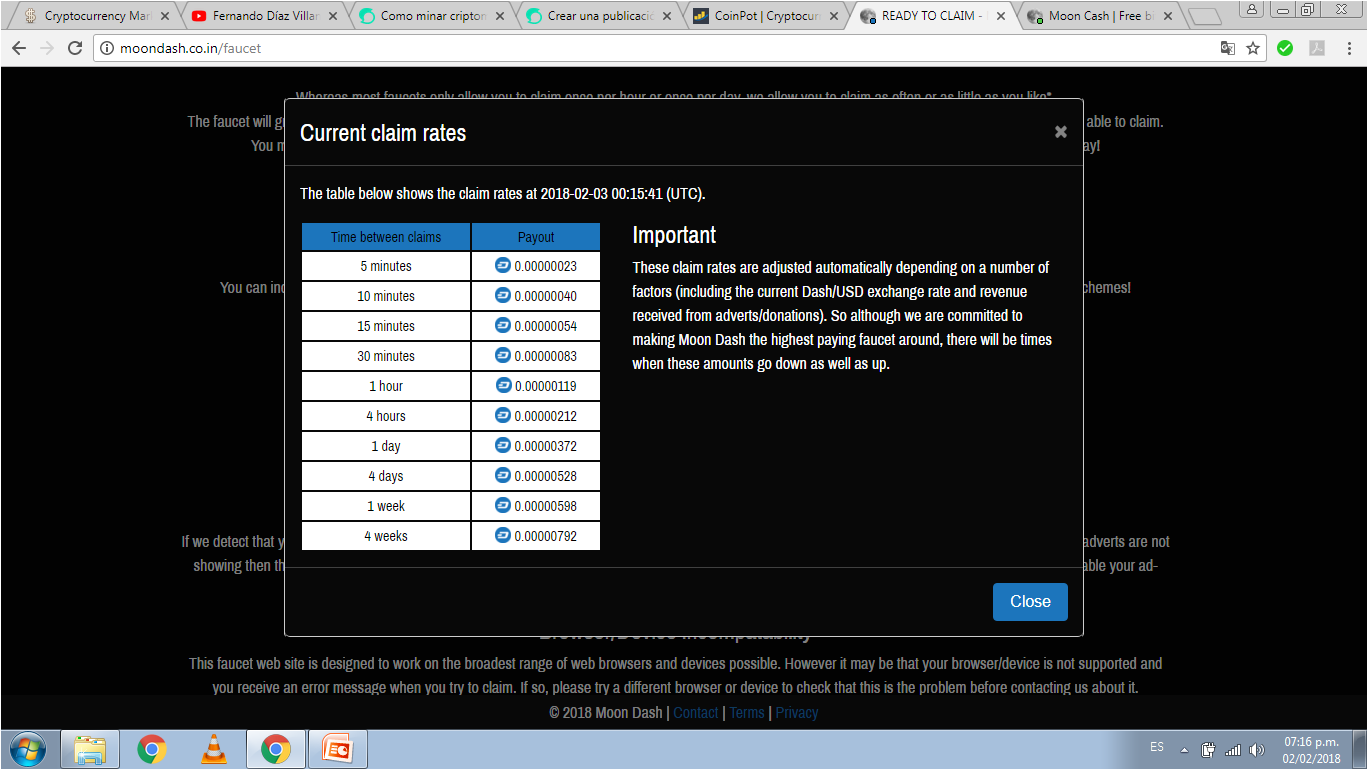The height and width of the screenshot is (770, 1368).
Task: Bookmark this page with the star icon
Action: pyautogui.click(x=1253, y=48)
